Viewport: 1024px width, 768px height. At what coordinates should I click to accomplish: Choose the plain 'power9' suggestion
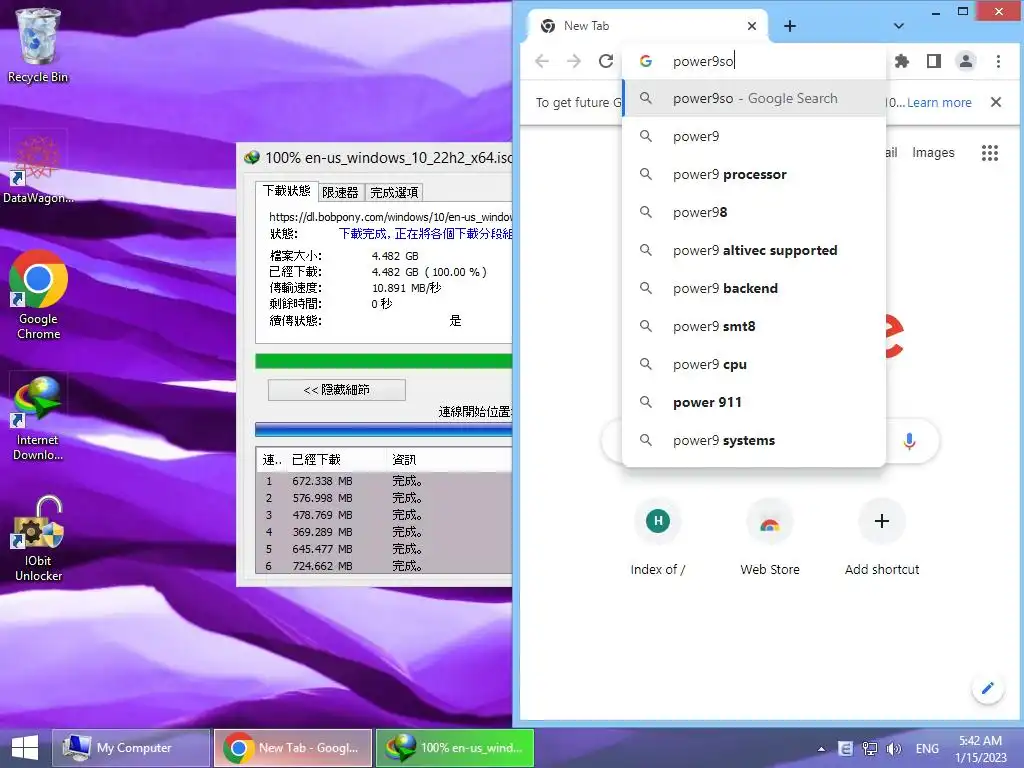coord(754,136)
